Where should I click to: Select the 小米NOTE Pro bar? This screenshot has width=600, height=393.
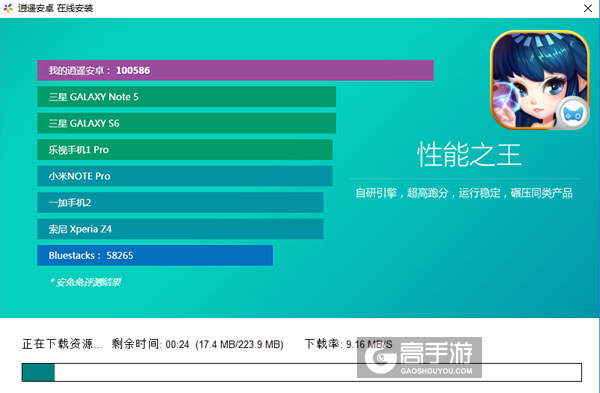click(185, 176)
